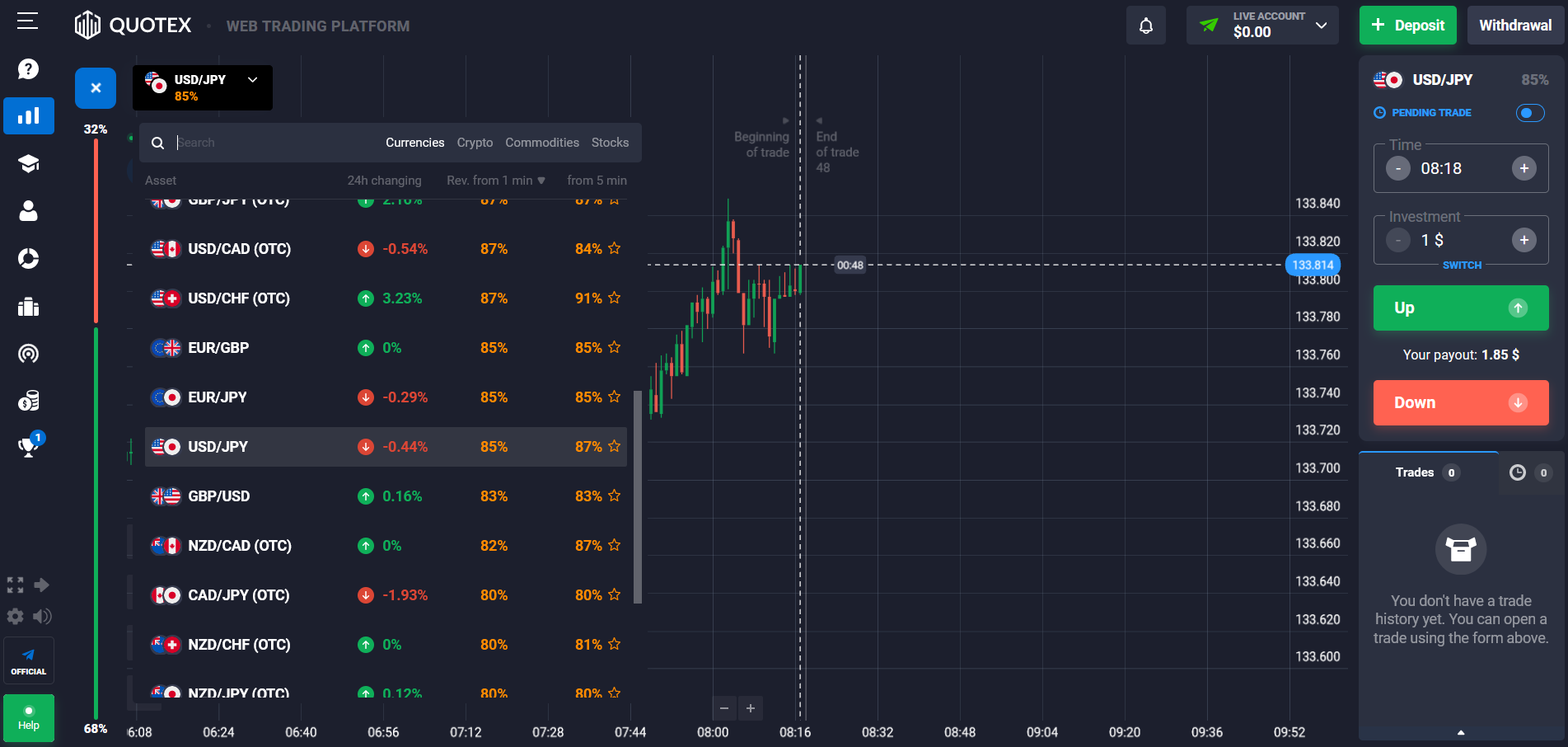Expand the Live Account dropdown

[x=1262, y=26]
